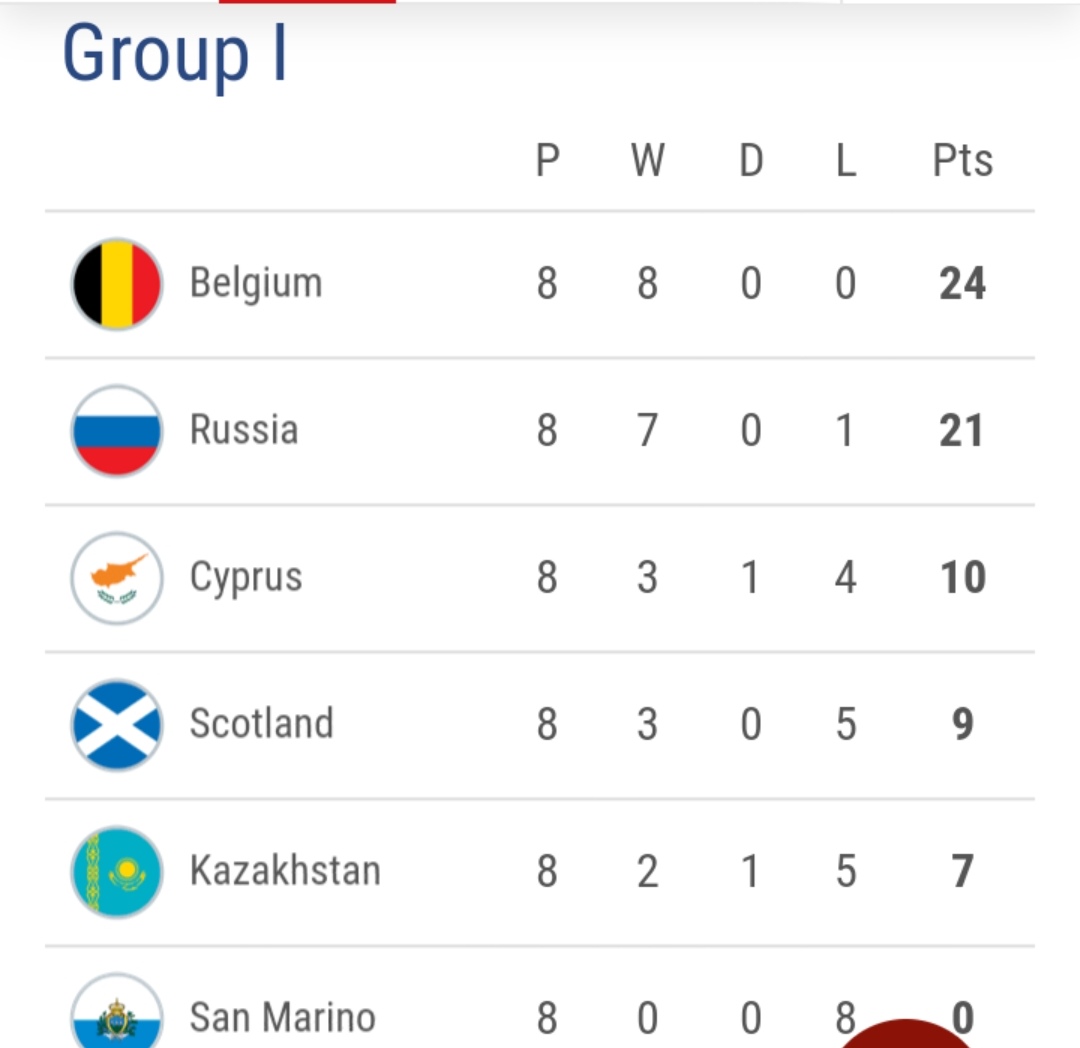The width and height of the screenshot is (1080, 1048).
Task: Click Belgium's 24 points value
Action: (x=962, y=284)
